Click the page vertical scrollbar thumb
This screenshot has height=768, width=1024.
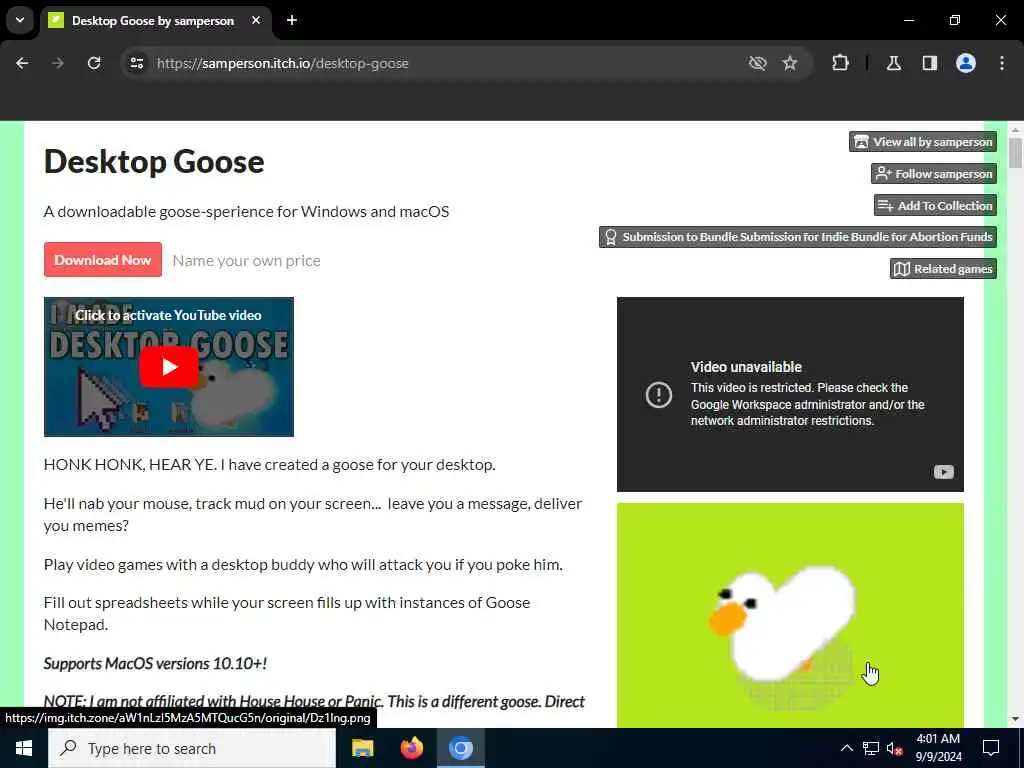tap(1015, 153)
